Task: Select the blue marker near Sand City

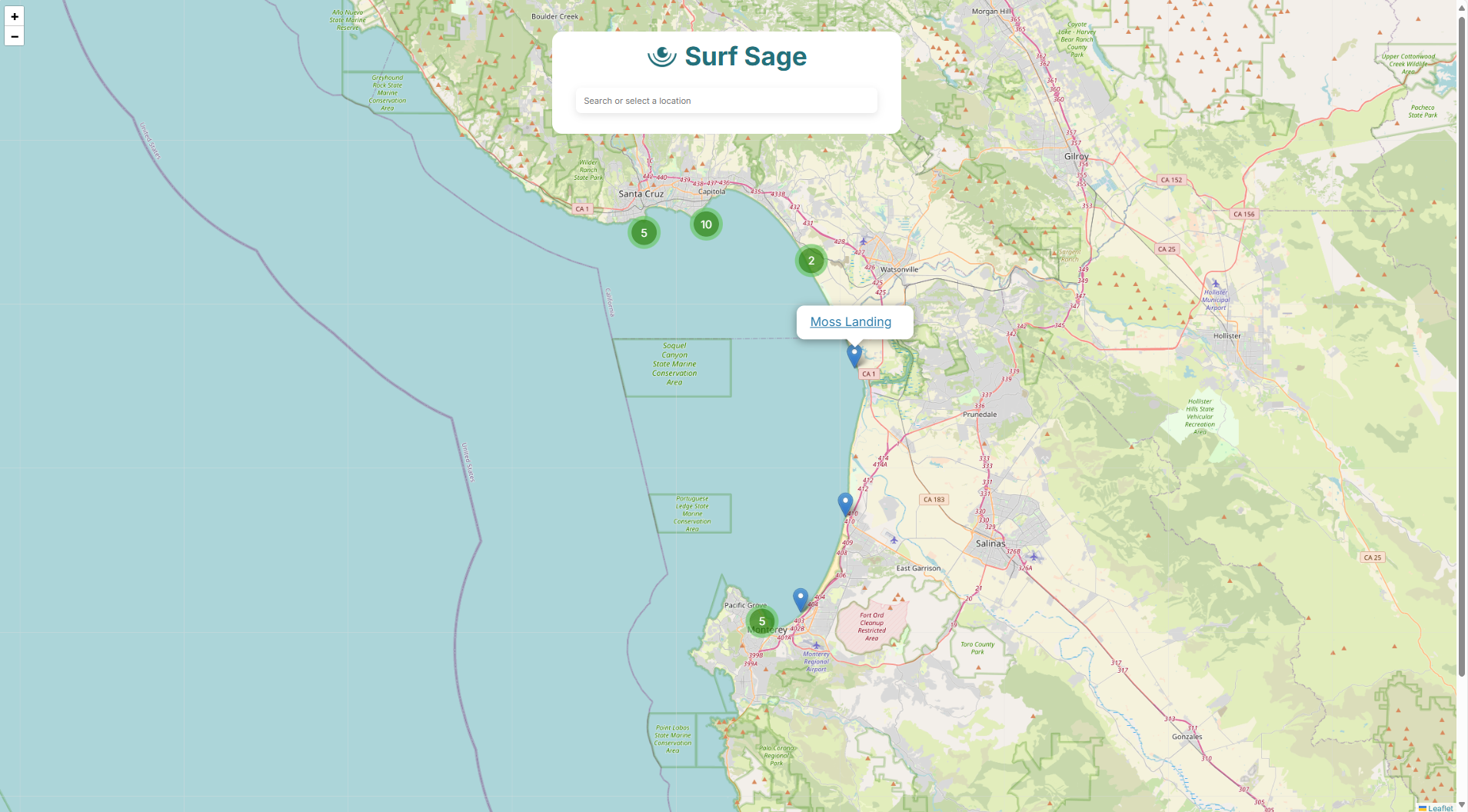Action: tap(800, 595)
